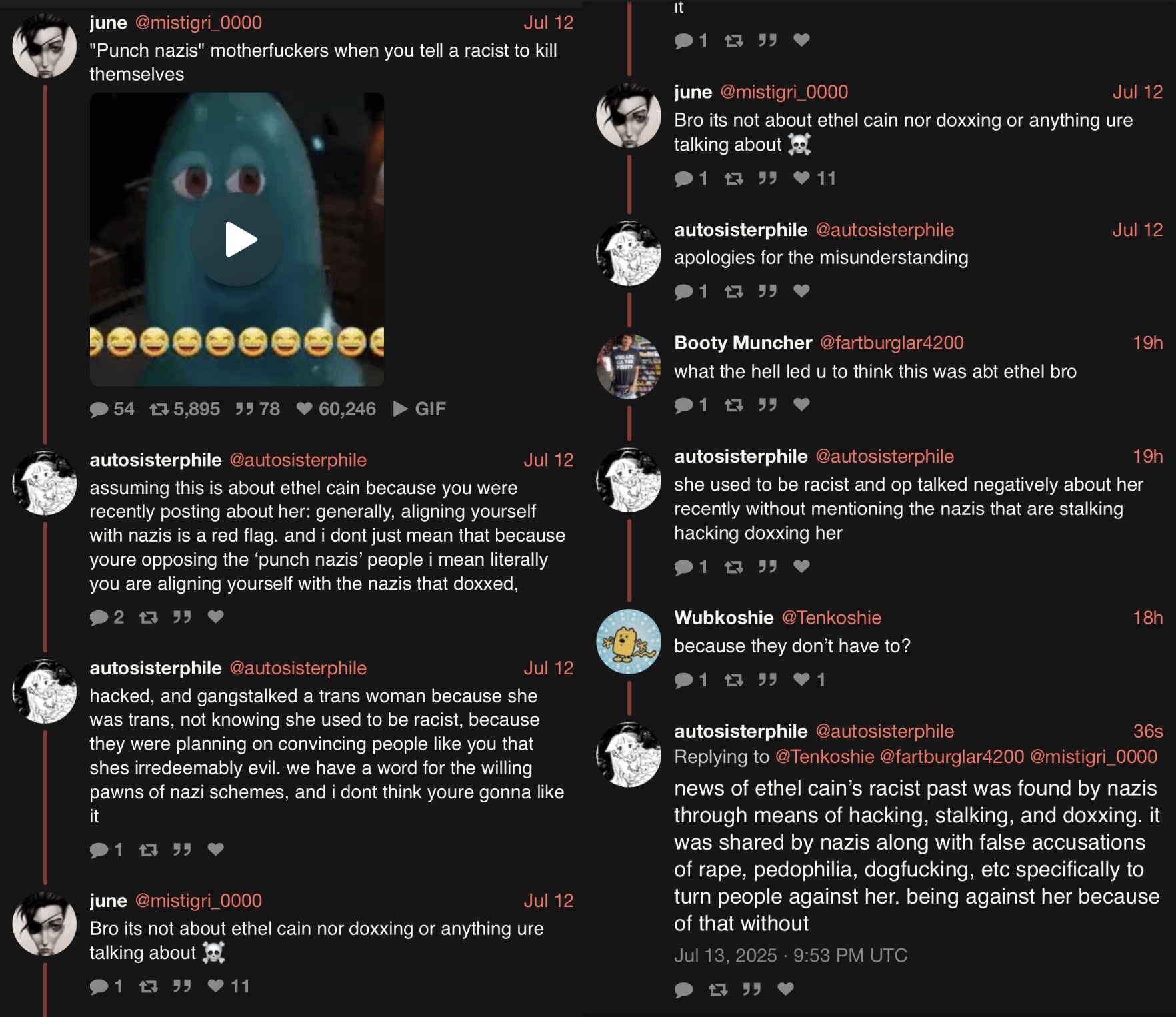Screen dimensions: 1176x1017
Task: Open the Jul 13, 2025 timestamp link
Action: (x=790, y=956)
